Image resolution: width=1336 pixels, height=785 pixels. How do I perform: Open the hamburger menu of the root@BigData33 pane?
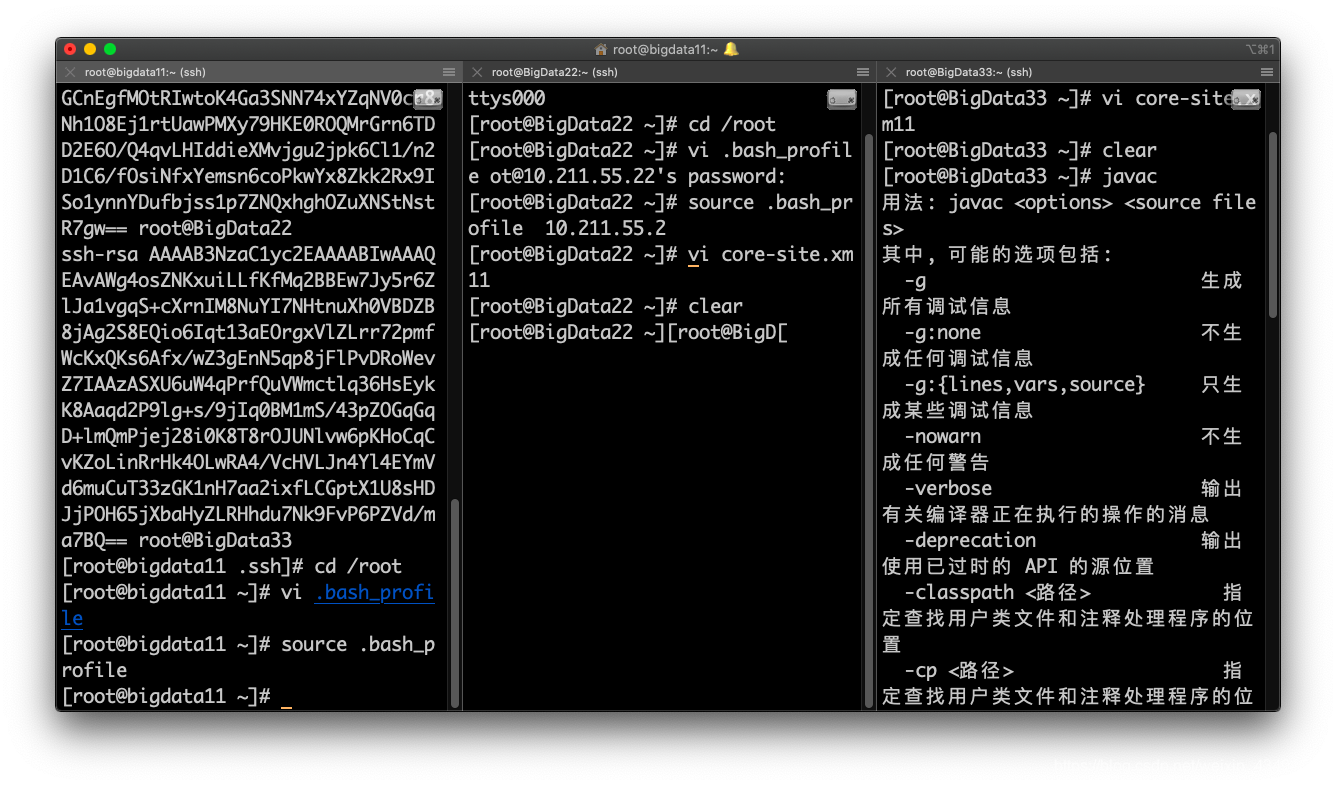click(x=1267, y=72)
